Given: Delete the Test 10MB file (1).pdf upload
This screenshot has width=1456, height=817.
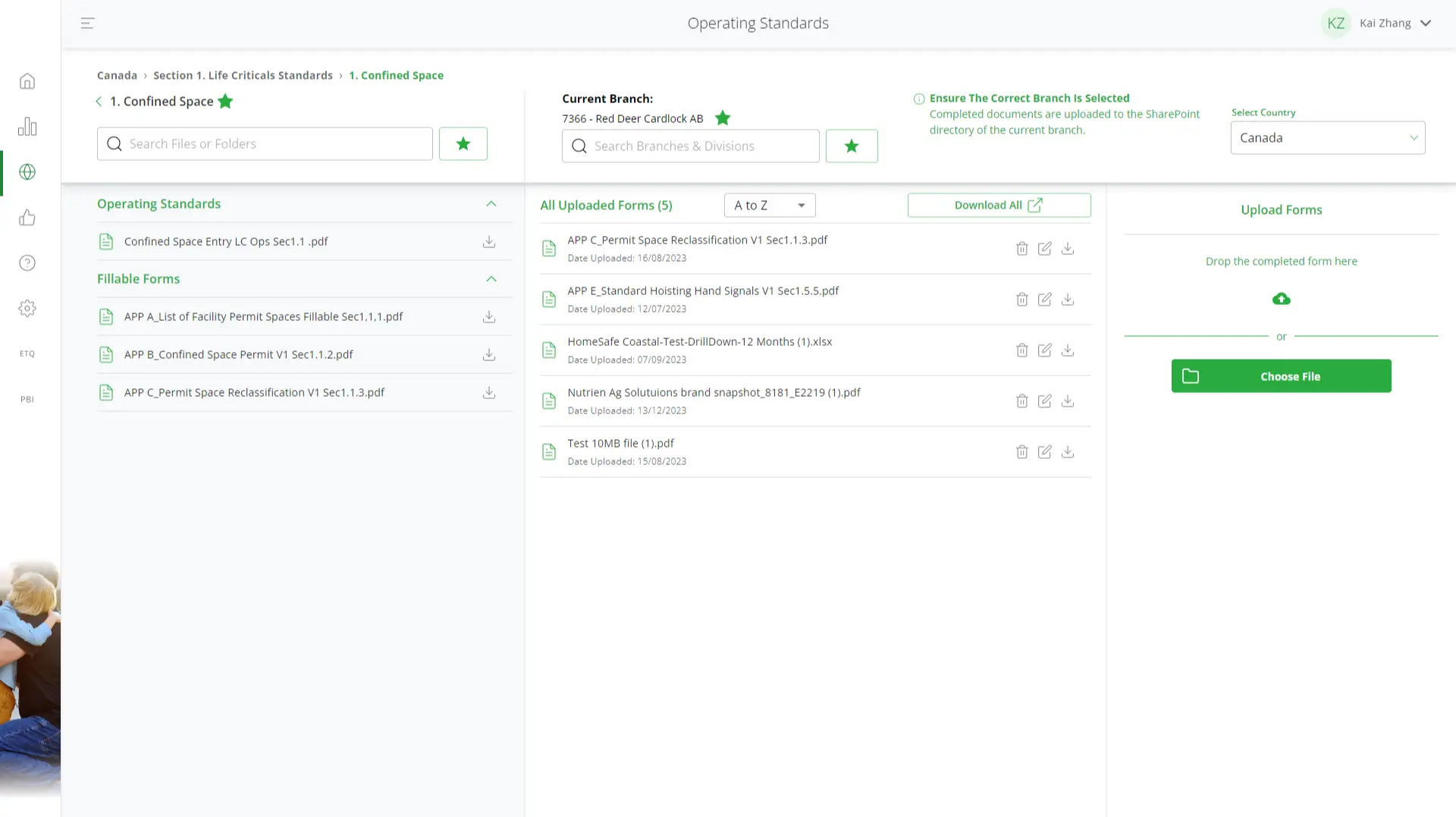Looking at the screenshot, I should point(1021,452).
